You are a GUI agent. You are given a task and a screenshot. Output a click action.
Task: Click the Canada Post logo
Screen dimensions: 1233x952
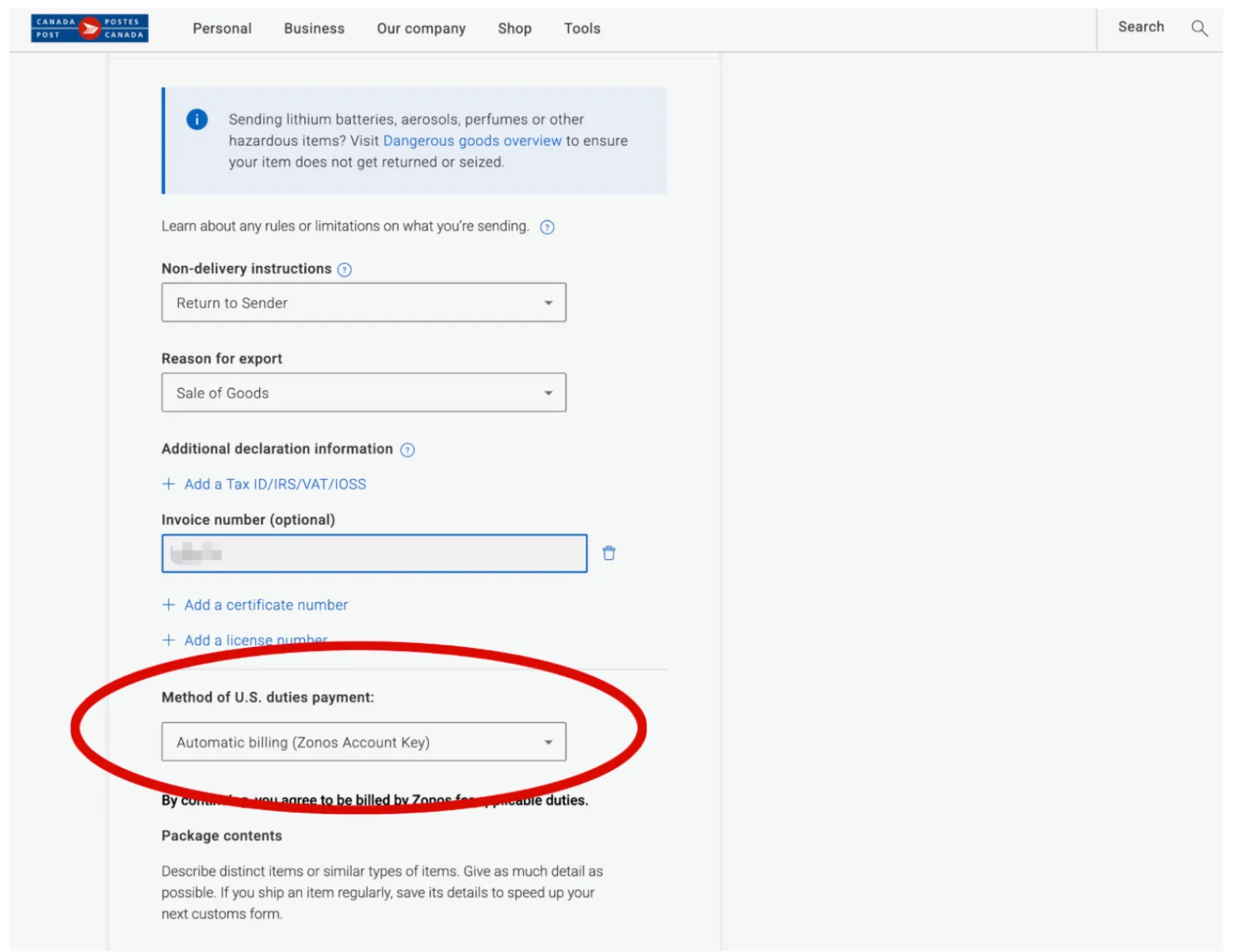click(90, 29)
